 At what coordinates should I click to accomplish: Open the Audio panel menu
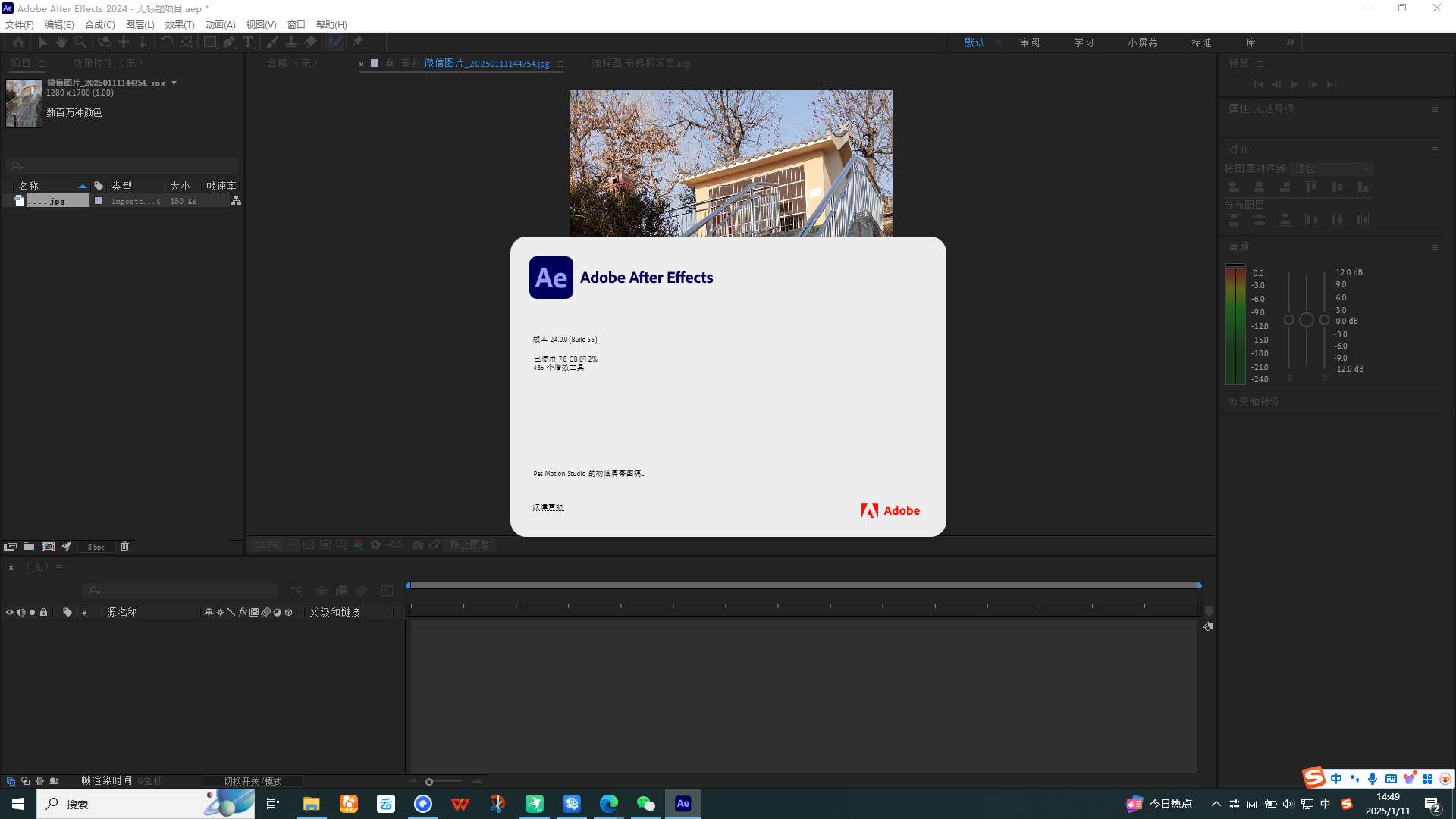point(1435,247)
